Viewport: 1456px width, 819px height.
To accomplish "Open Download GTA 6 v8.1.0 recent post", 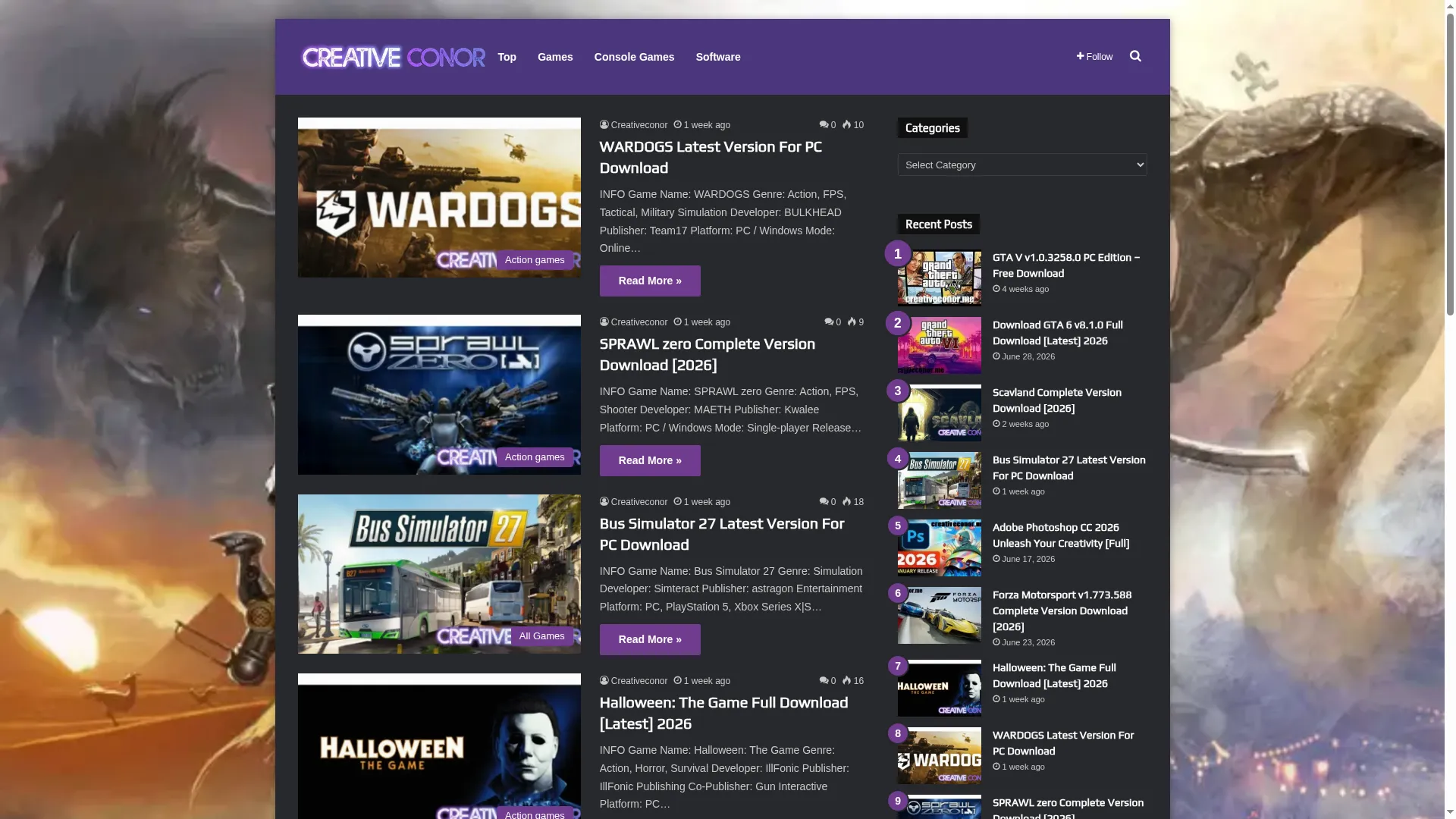I will 1058,333.
